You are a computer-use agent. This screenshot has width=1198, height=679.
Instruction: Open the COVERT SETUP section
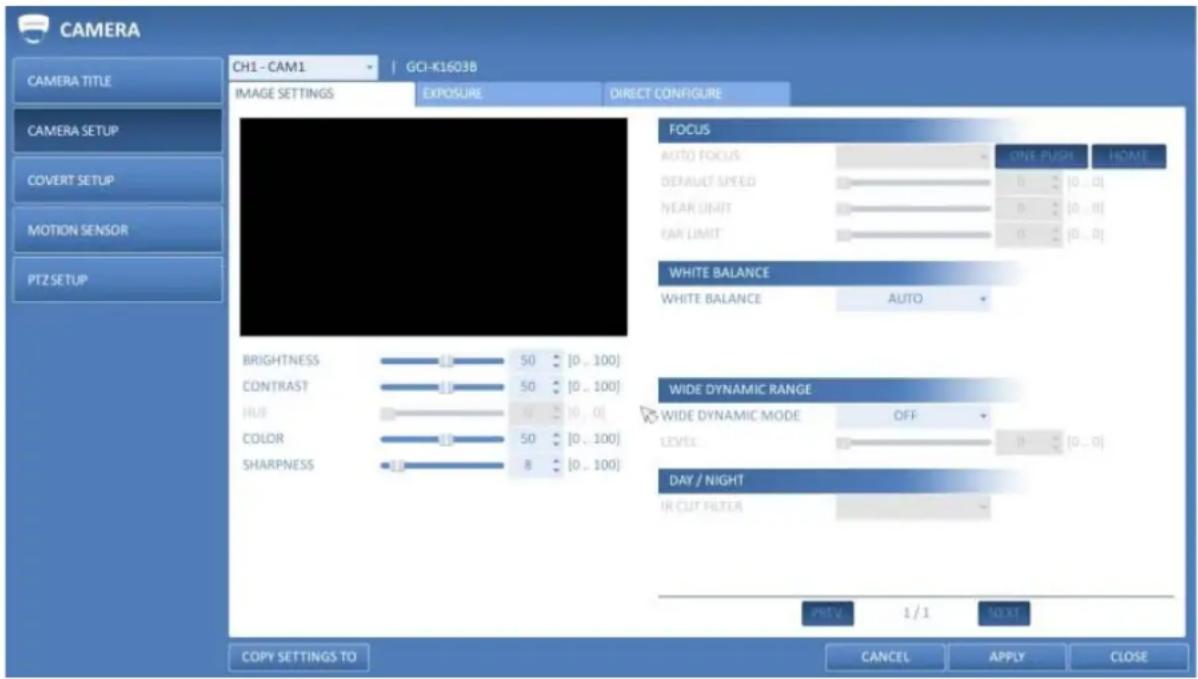118,180
